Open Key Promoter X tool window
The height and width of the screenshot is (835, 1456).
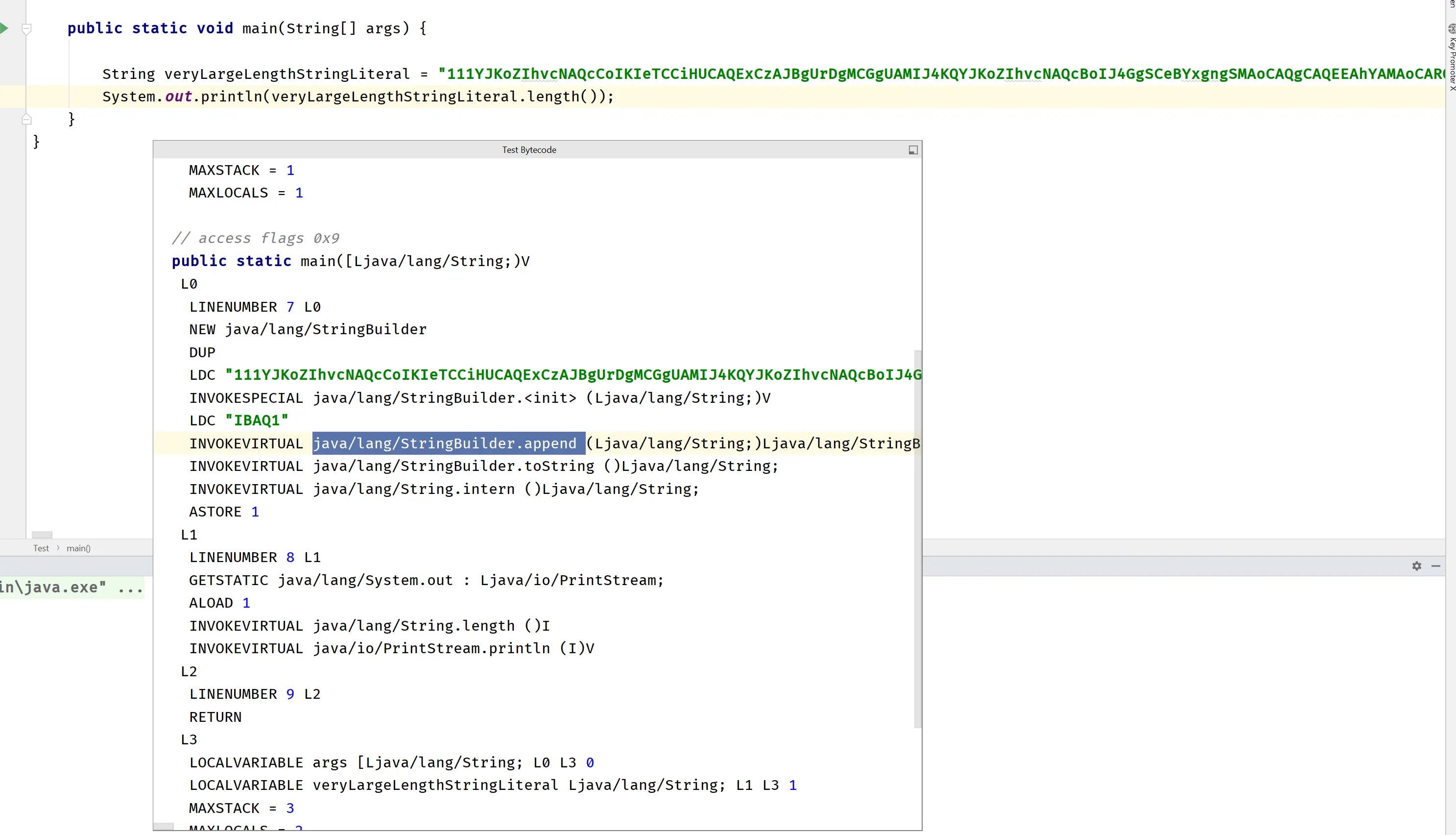tap(1452, 63)
